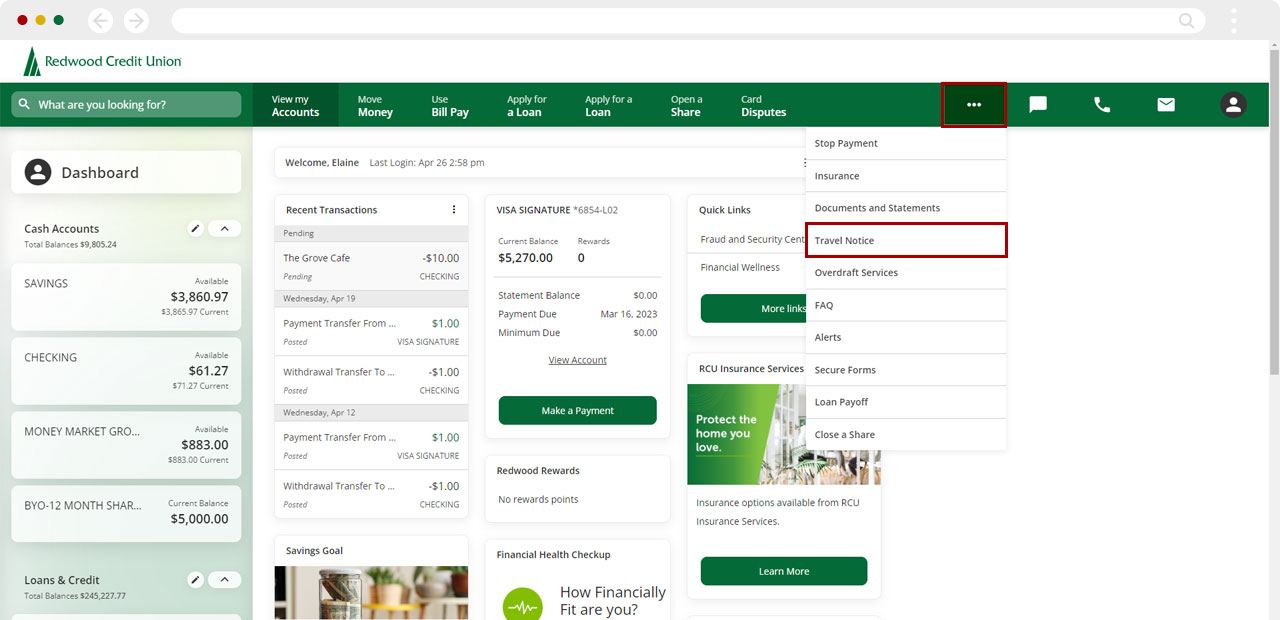Image resolution: width=1280 pixels, height=620 pixels.
Task: Click 'How Financially Fit are you?' text
Action: pos(613,601)
